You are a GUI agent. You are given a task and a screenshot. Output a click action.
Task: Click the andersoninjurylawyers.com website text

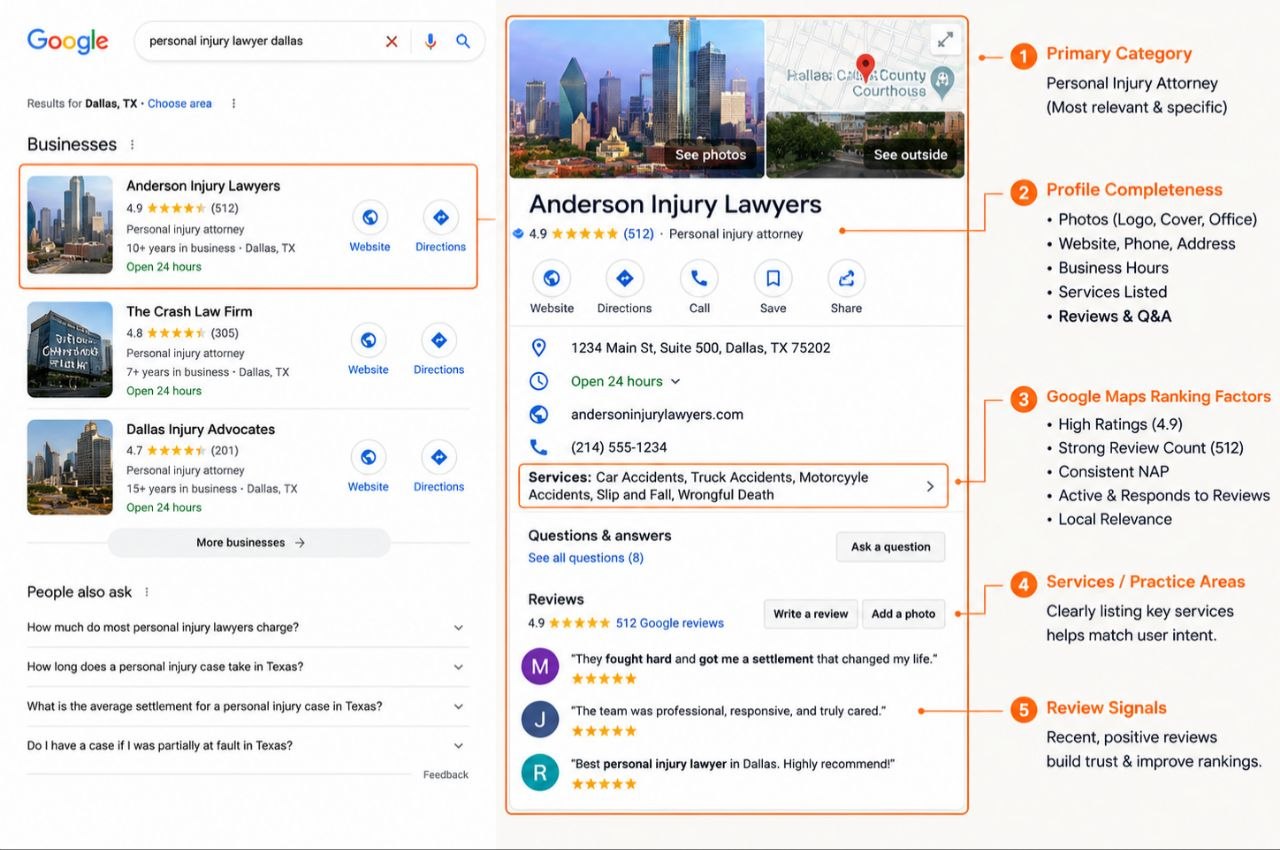[657, 414]
